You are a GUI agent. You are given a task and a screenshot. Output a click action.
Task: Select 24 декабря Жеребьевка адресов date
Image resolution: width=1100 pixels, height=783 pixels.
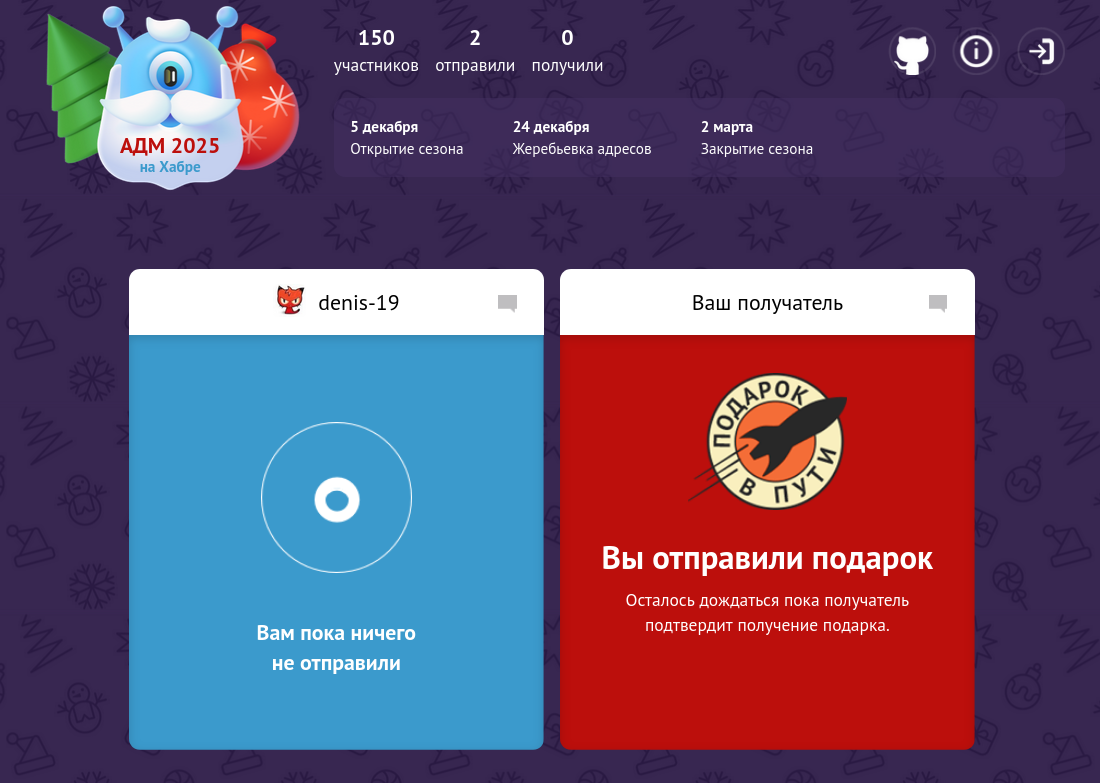[x=582, y=138]
